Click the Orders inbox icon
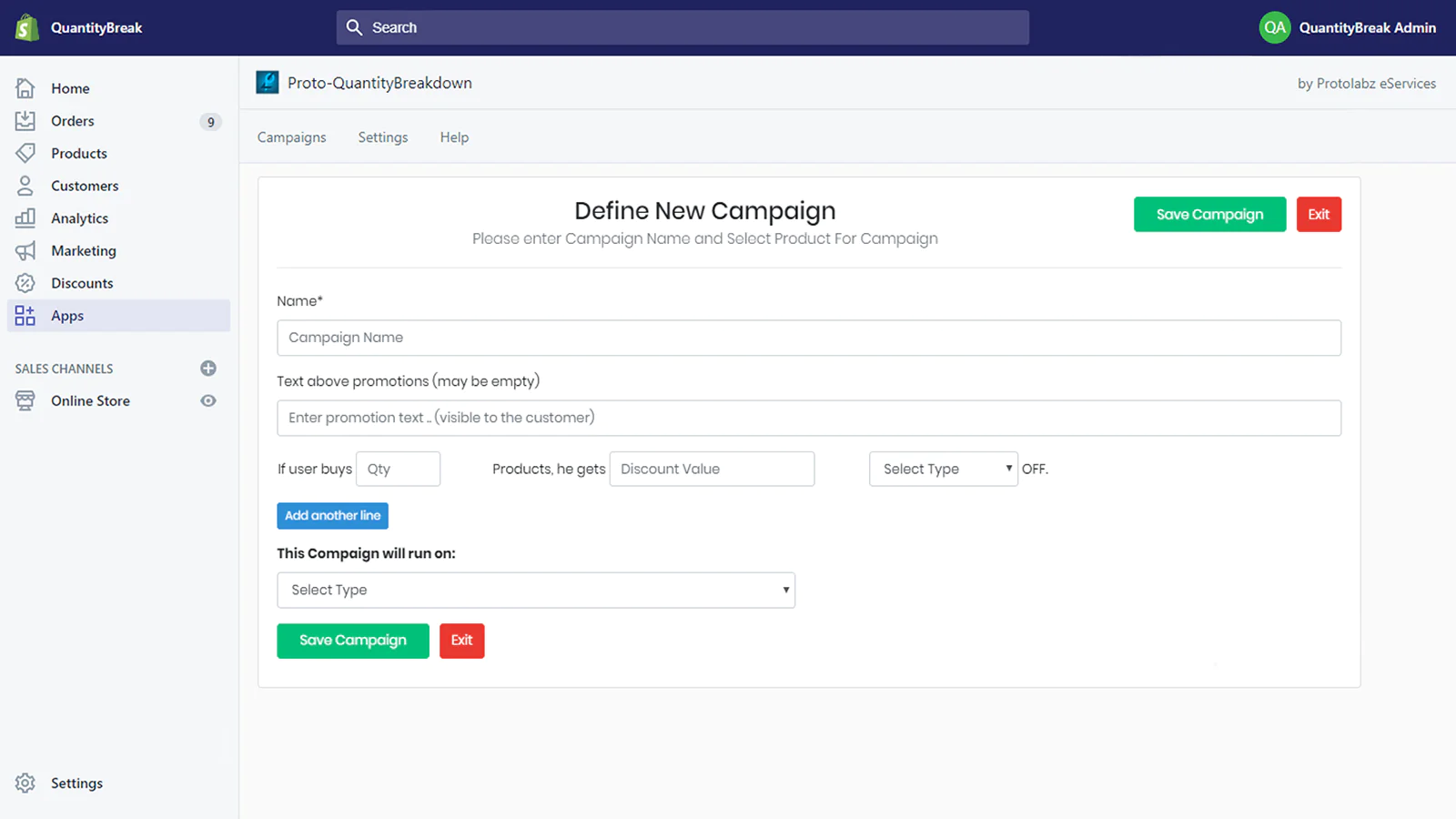 point(25,121)
